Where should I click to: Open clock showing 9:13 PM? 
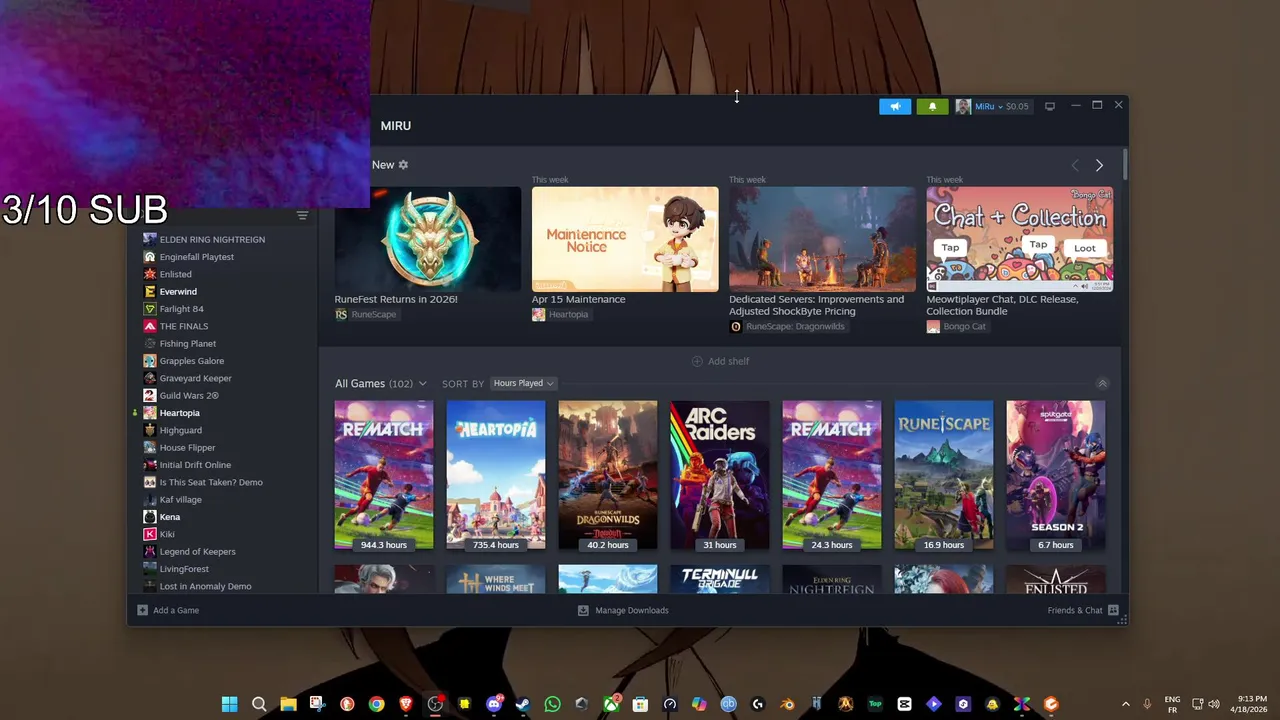click(x=1251, y=704)
